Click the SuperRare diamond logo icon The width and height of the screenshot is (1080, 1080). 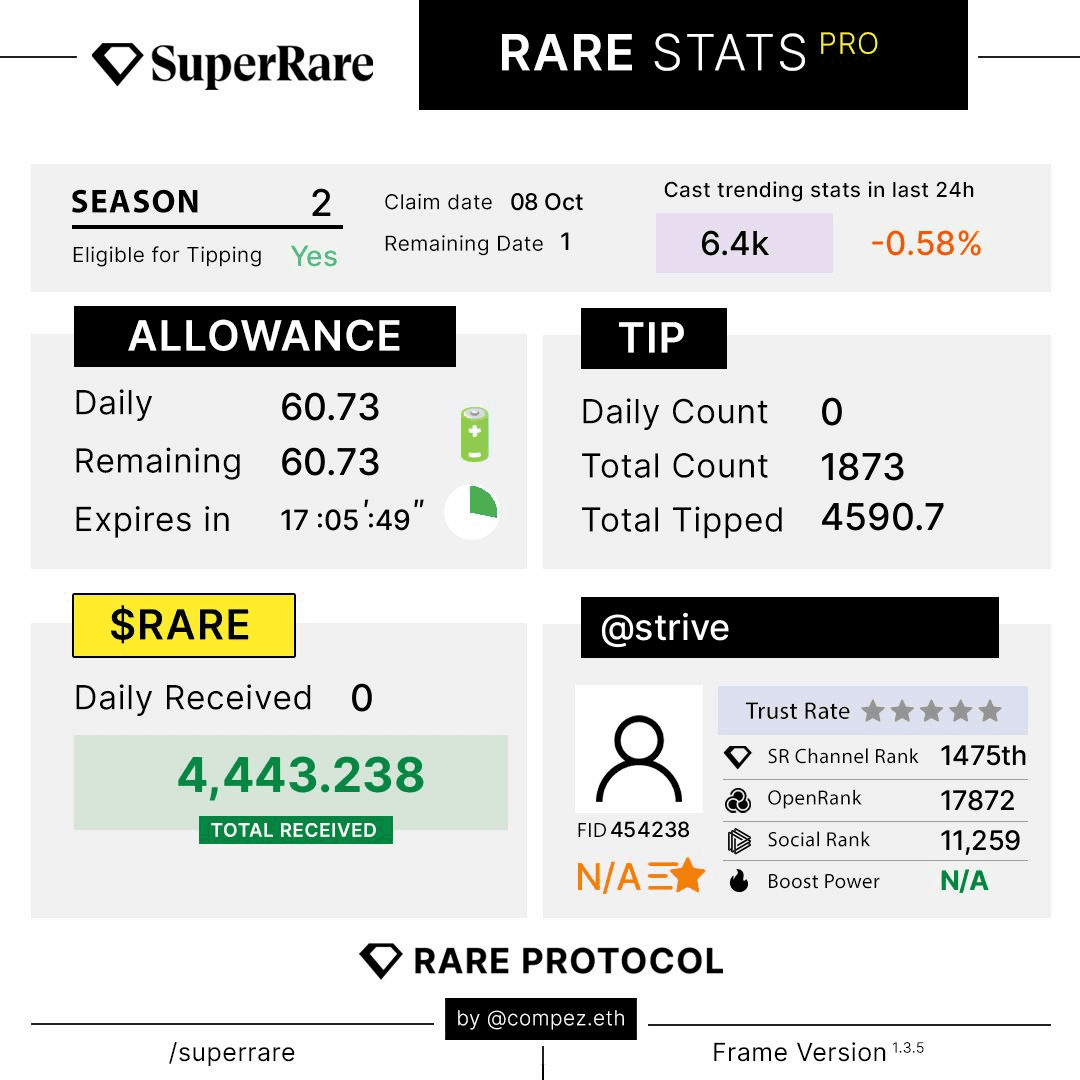click(118, 63)
